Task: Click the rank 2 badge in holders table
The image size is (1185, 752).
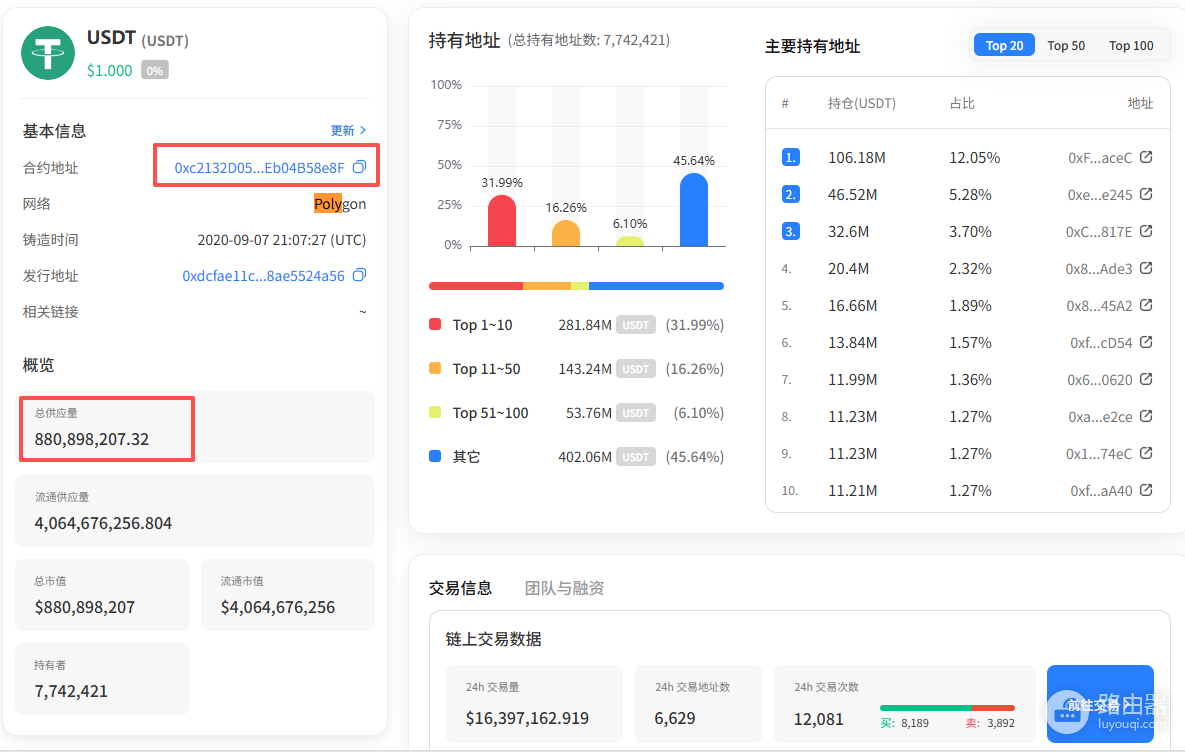Action: tap(791, 194)
